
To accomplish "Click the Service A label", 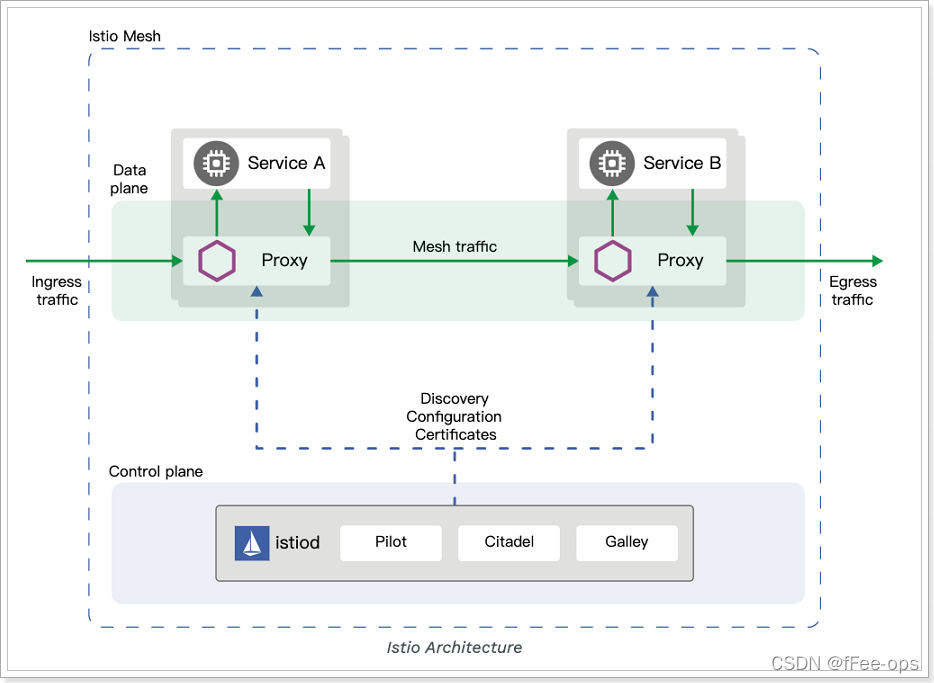I will click(287, 163).
